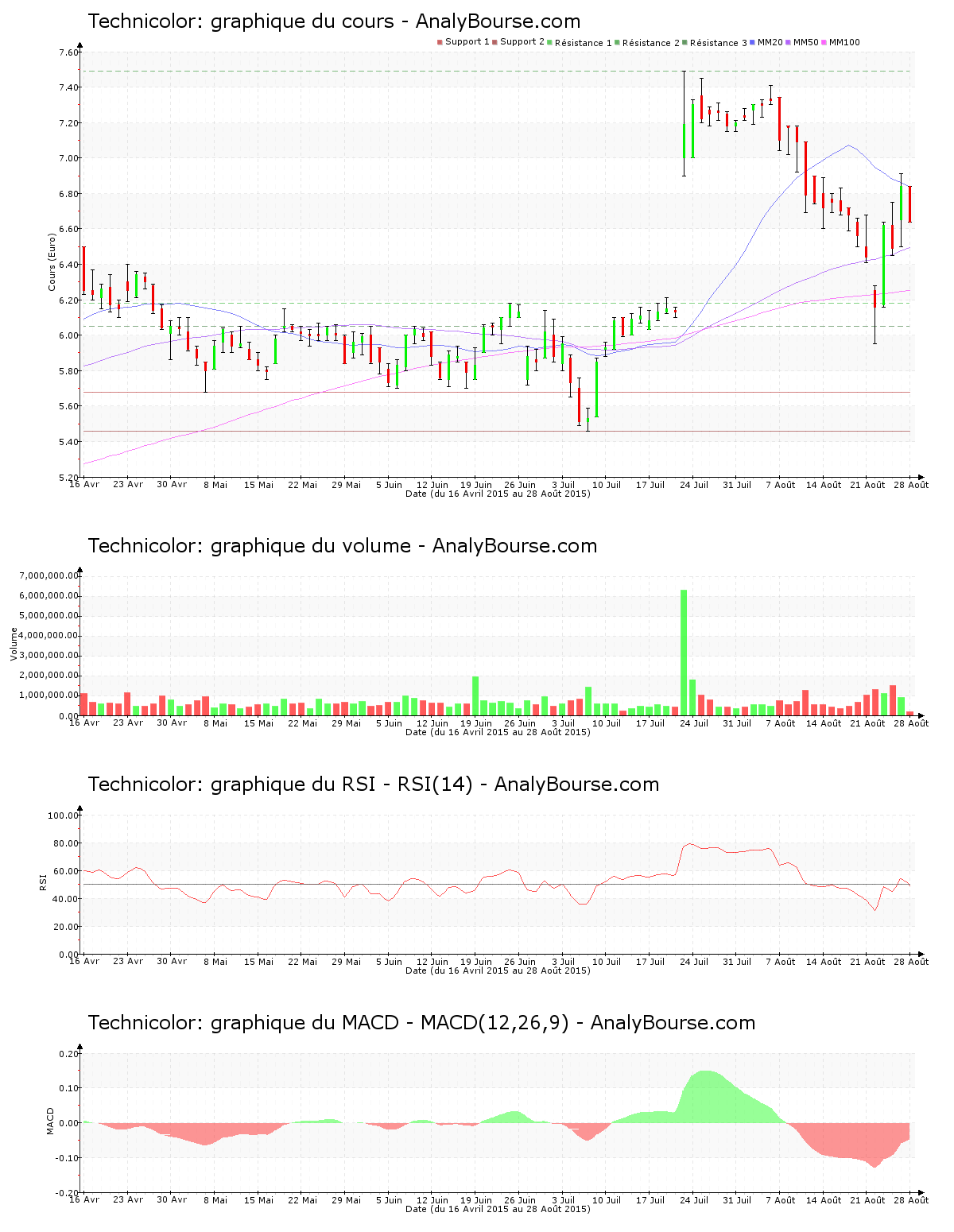Click the purple MM50 legend color square
Viewport: 954px width, 1232px height.
[x=789, y=42]
